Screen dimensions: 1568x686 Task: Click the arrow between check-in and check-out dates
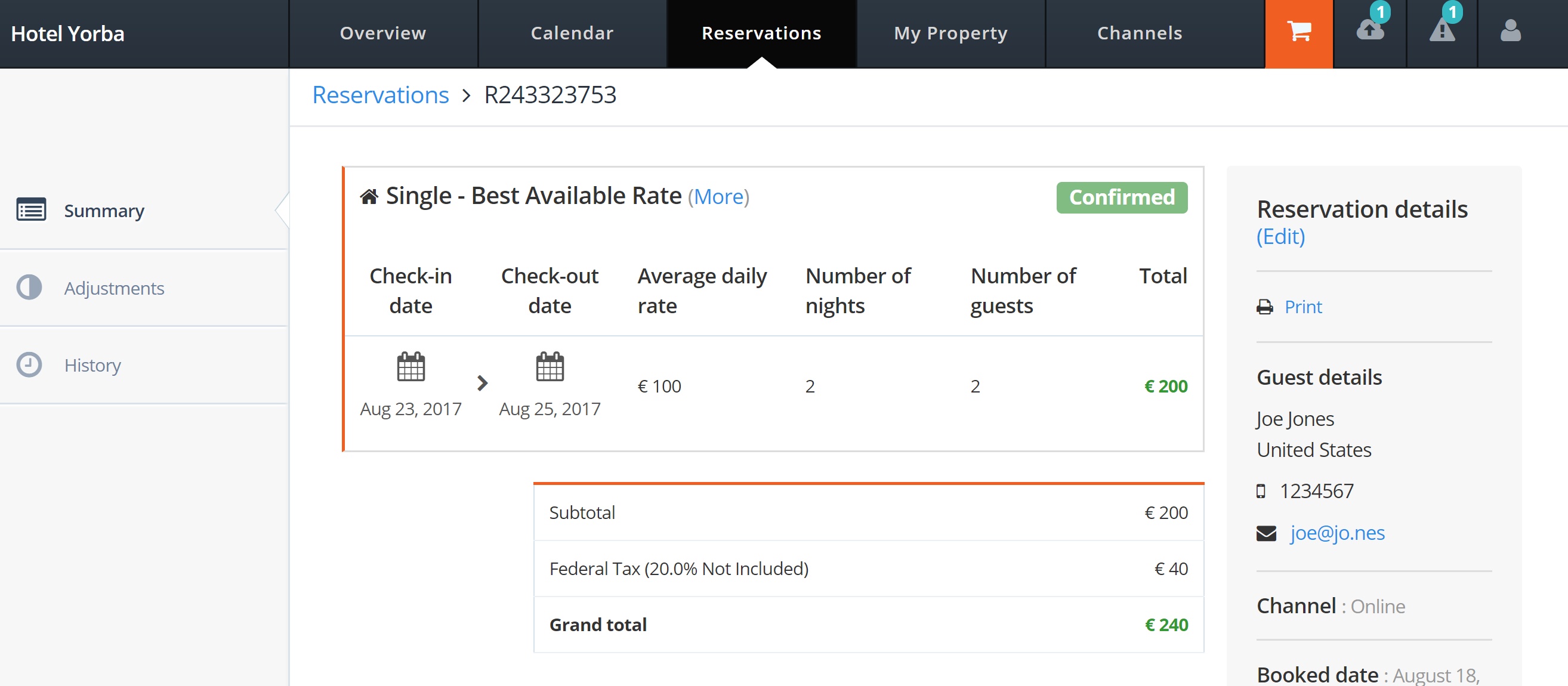[482, 383]
